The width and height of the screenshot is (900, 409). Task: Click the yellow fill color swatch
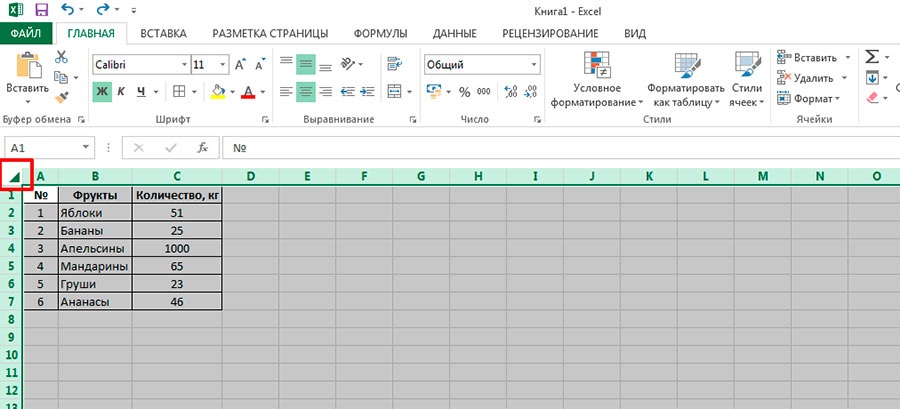tap(218, 92)
